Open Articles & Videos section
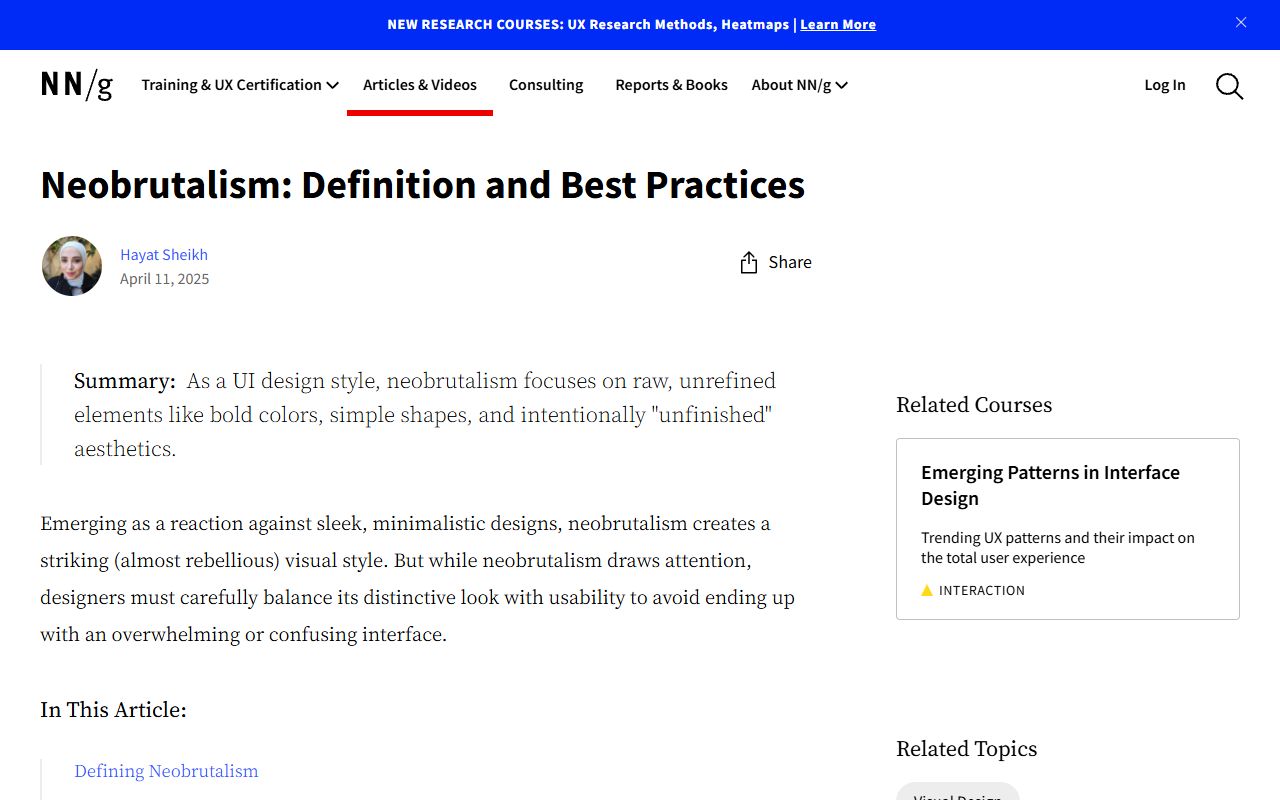This screenshot has width=1280, height=800. [420, 85]
